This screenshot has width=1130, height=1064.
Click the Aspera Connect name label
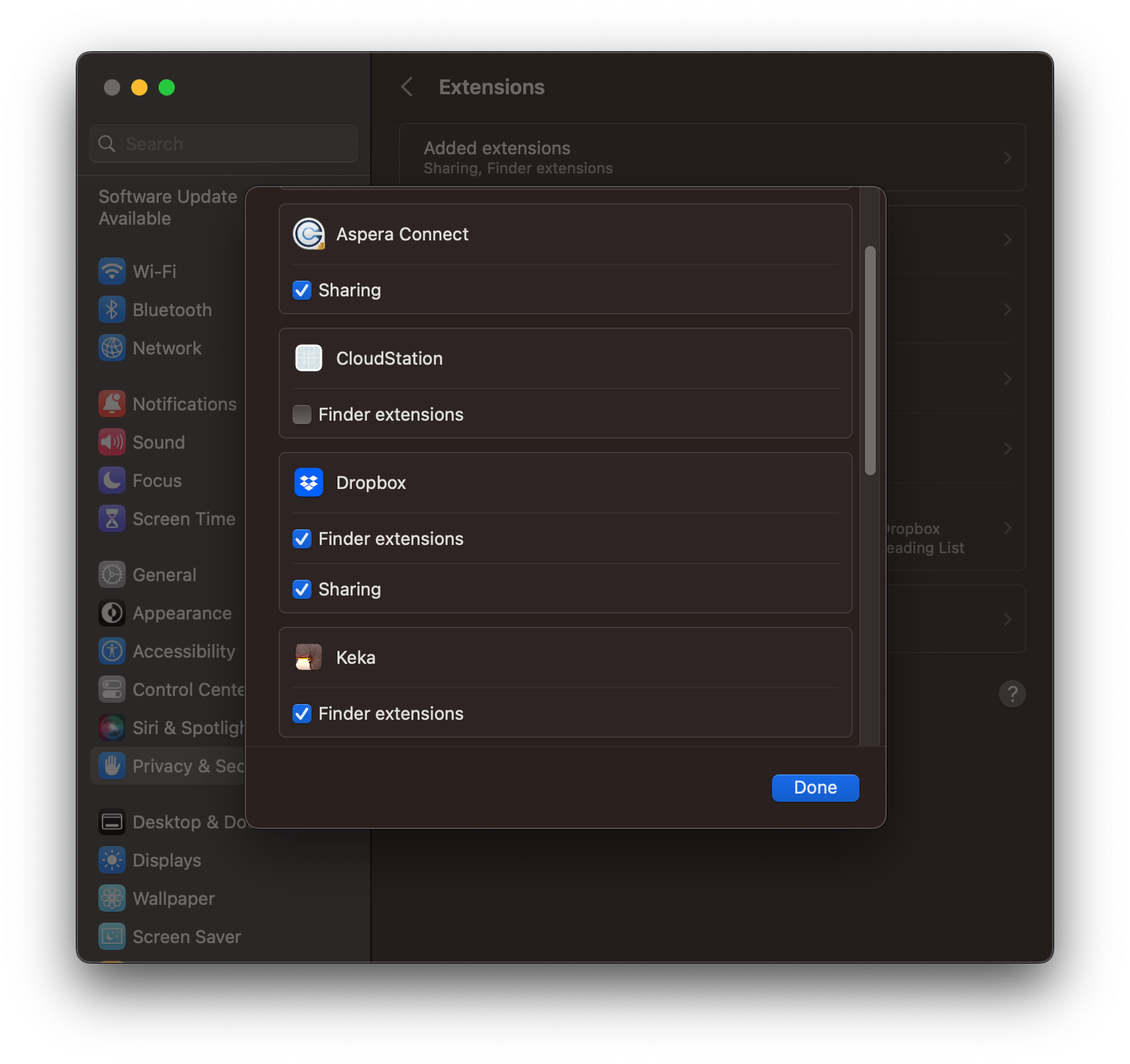point(402,234)
